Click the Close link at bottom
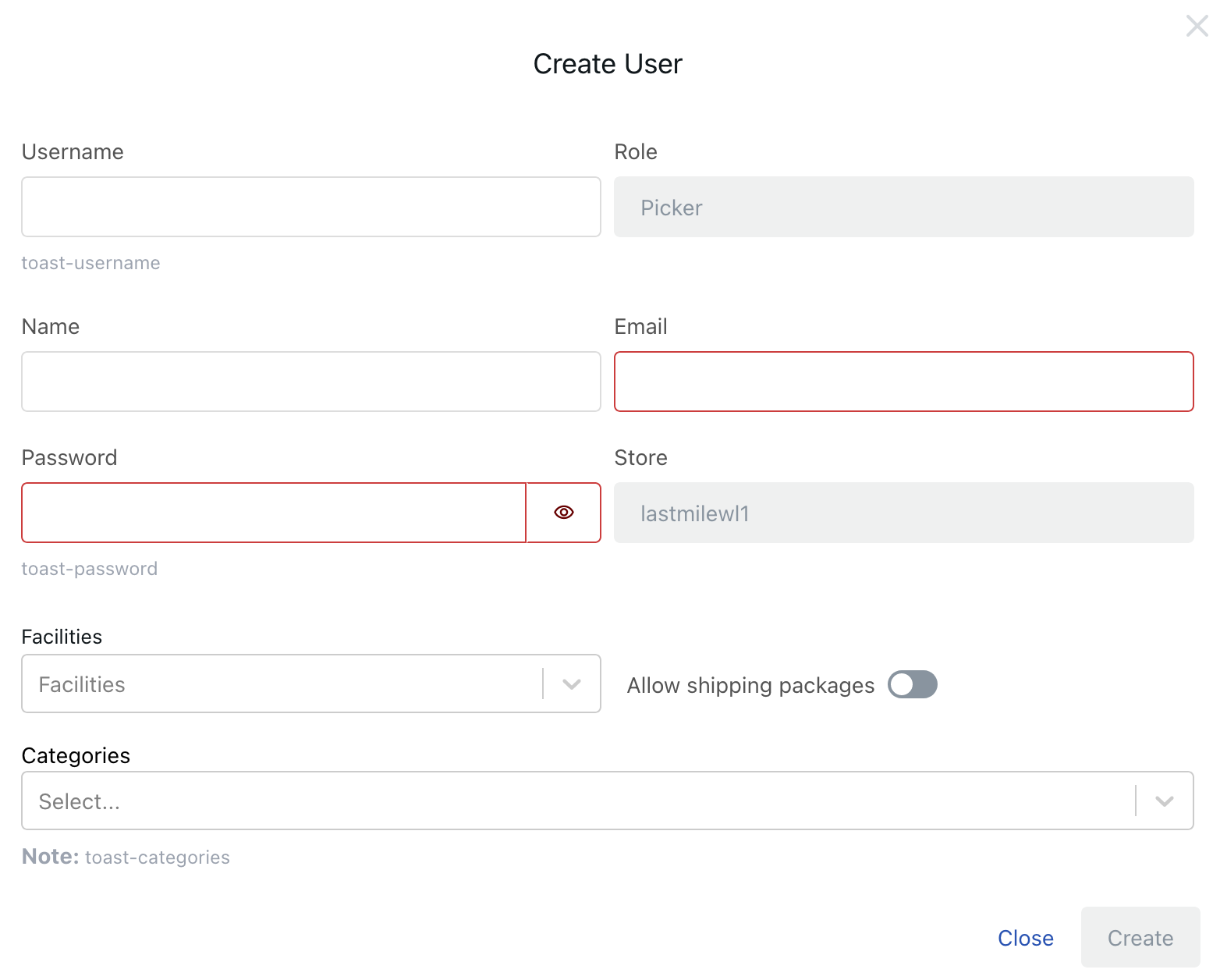Image resolution: width=1220 pixels, height=980 pixels. 1025,938
